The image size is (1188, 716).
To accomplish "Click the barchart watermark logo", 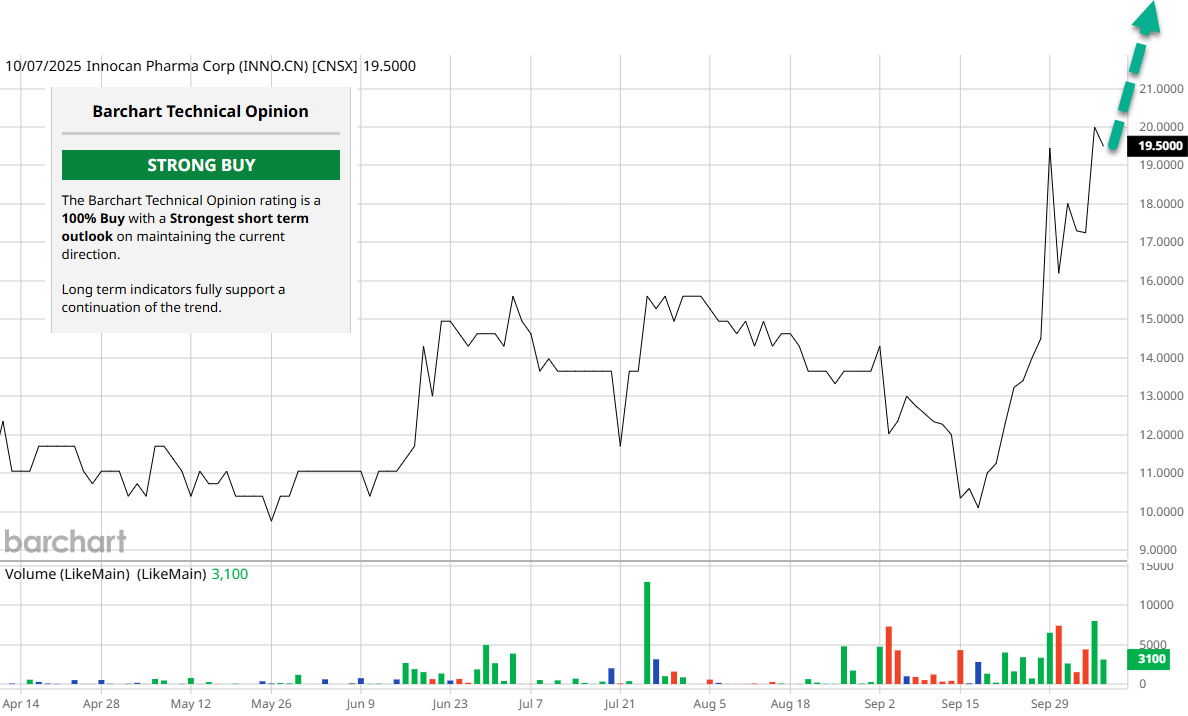I will pyautogui.click(x=65, y=541).
